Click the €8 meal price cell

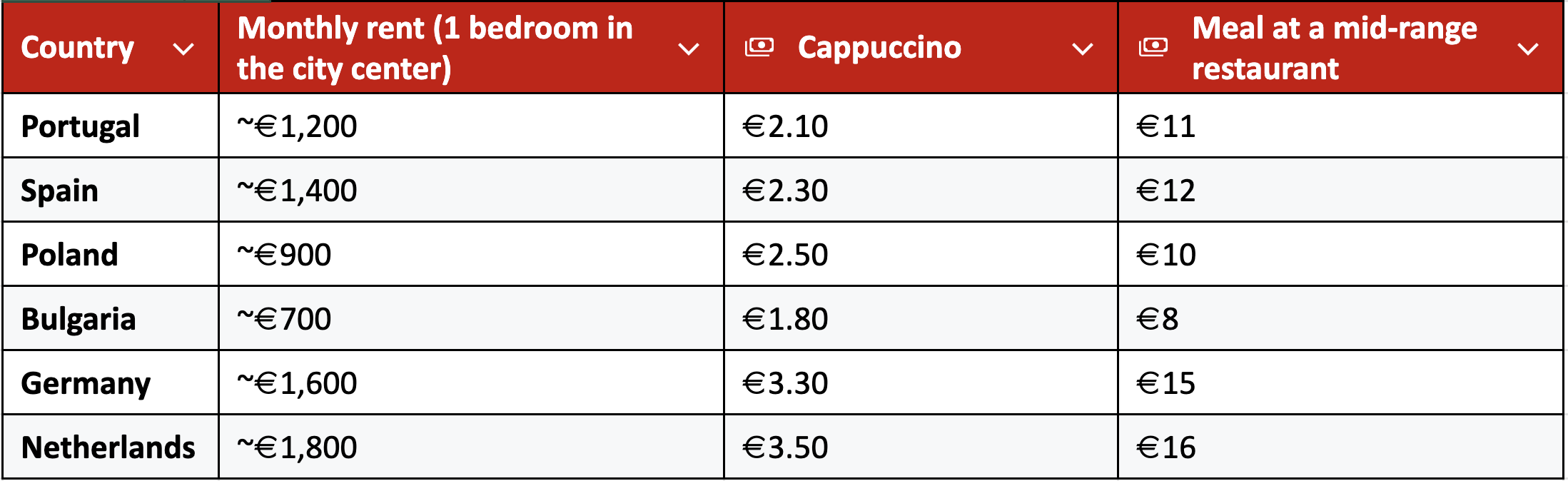pyautogui.click(x=1340, y=318)
